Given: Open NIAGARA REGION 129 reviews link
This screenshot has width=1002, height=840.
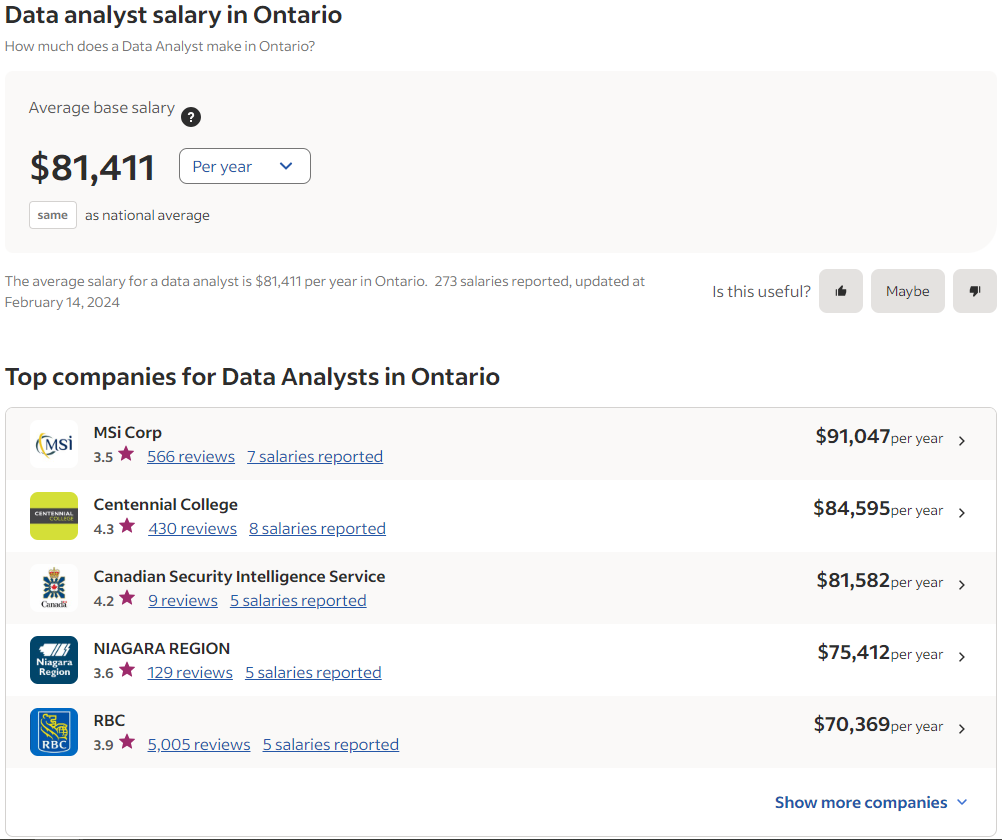Looking at the screenshot, I should click(x=190, y=673).
